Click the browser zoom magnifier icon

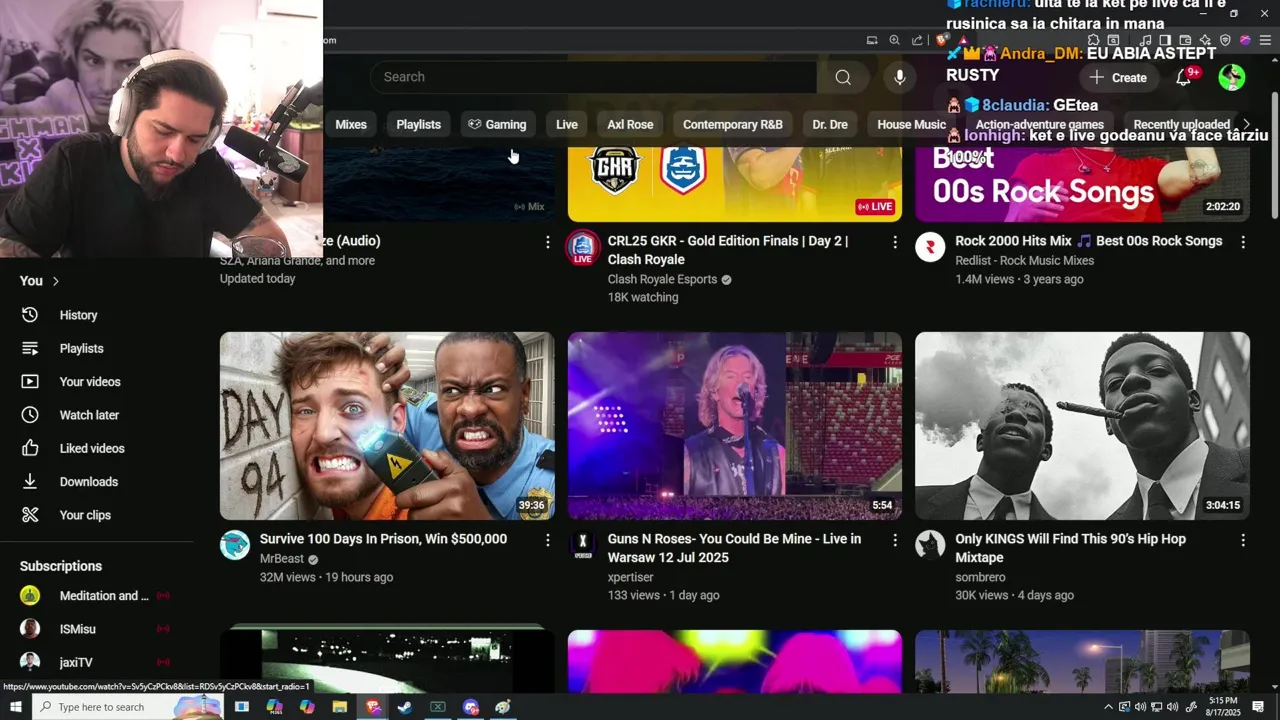click(x=894, y=40)
